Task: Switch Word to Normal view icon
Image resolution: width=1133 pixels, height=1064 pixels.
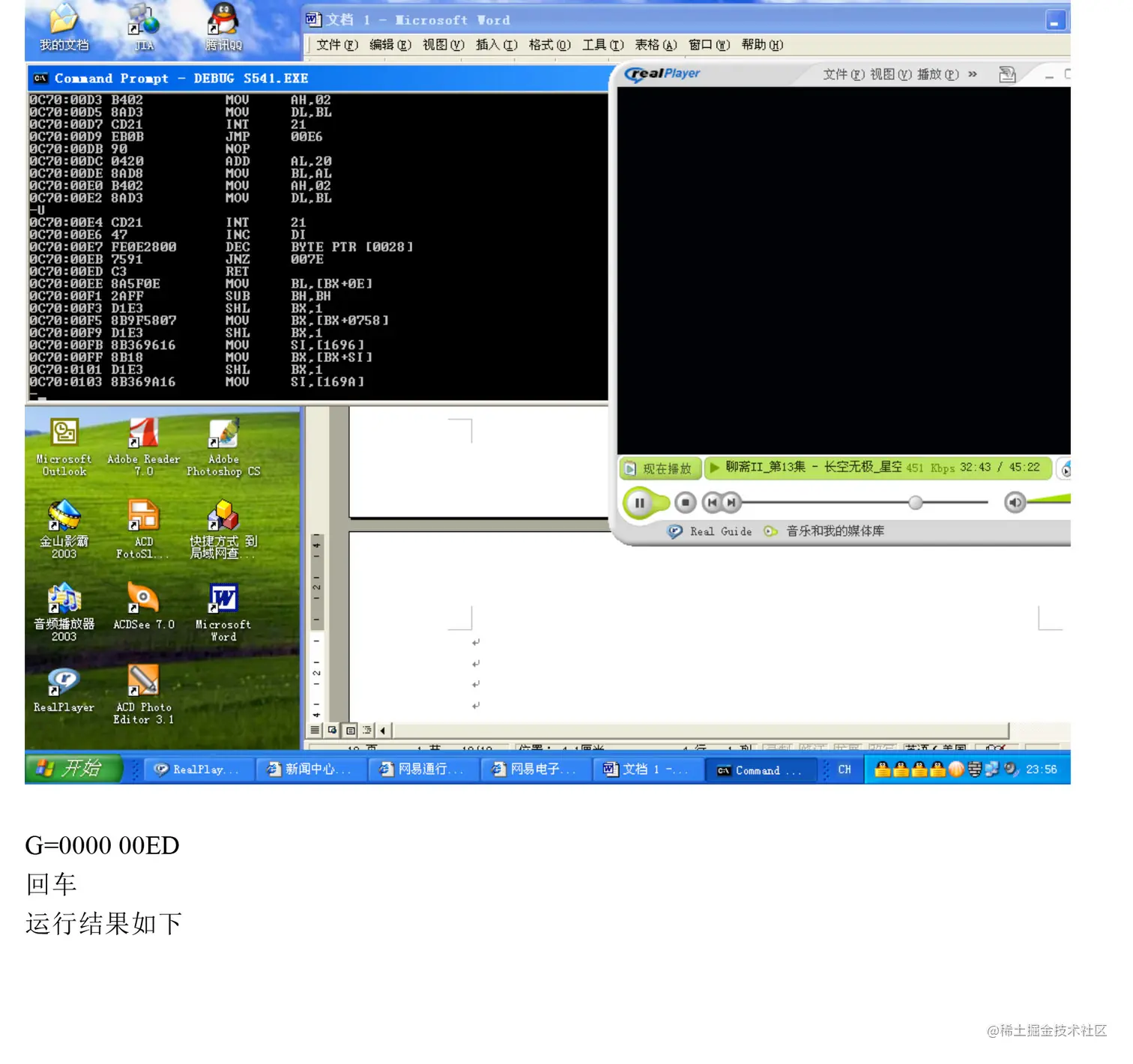Action: pyautogui.click(x=315, y=730)
